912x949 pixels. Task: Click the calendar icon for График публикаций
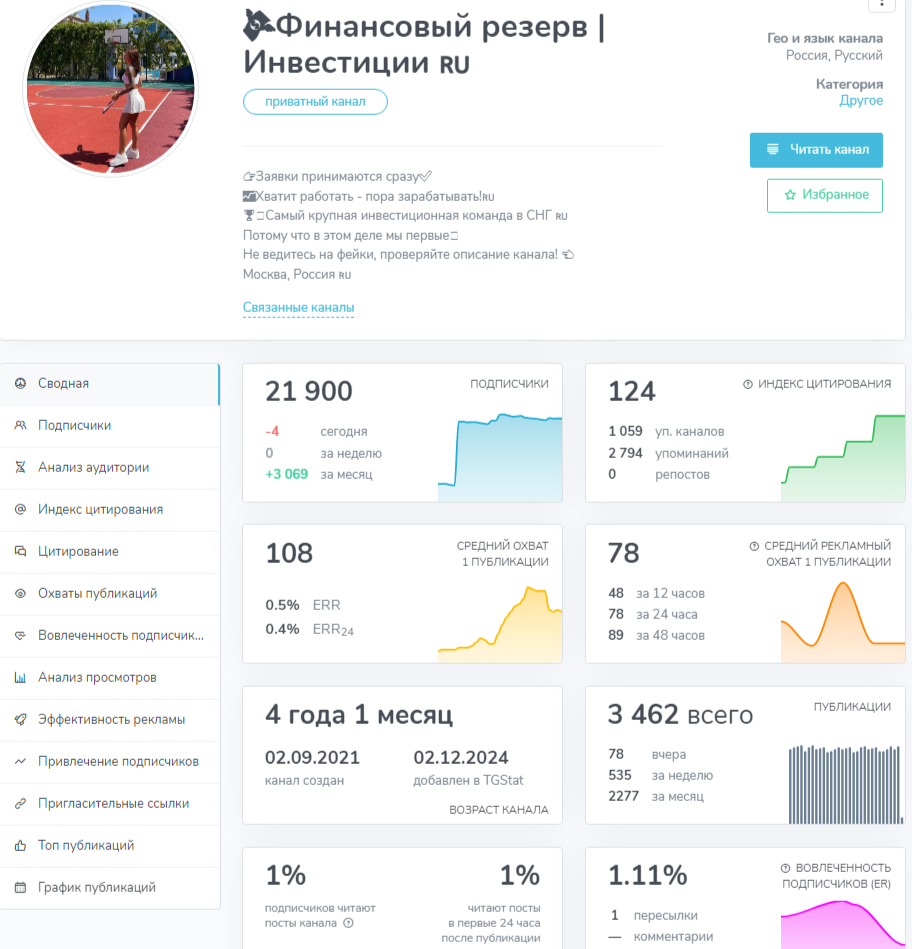pos(21,887)
